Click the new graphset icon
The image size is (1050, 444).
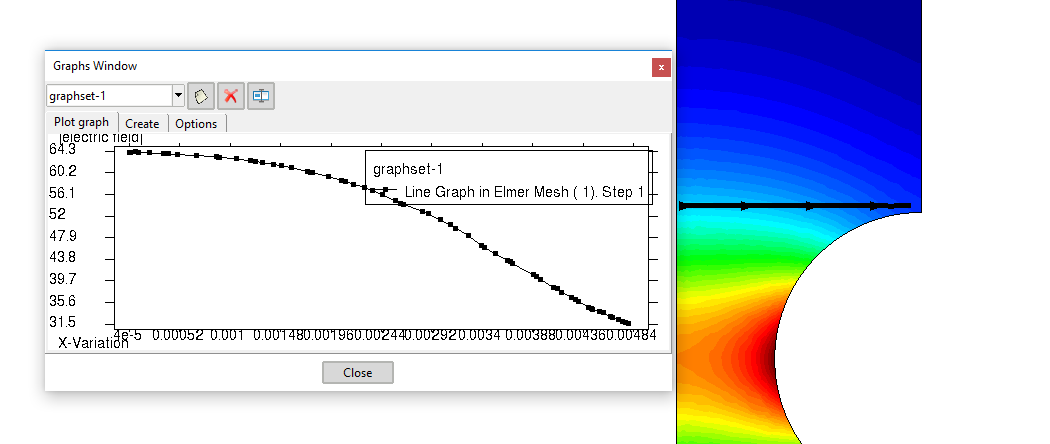coord(202,96)
